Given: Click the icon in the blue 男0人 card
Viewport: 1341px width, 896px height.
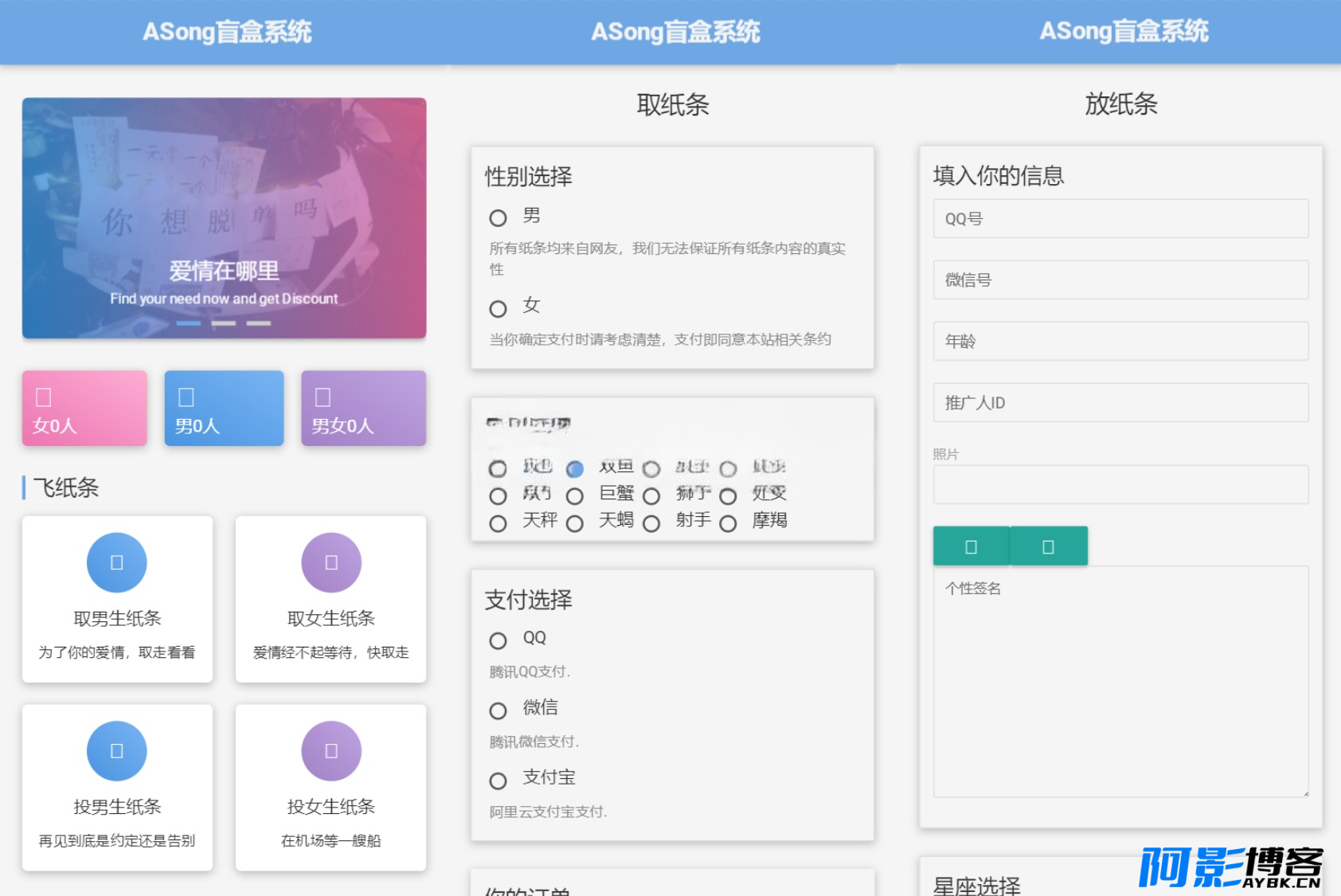Looking at the screenshot, I should [x=186, y=397].
